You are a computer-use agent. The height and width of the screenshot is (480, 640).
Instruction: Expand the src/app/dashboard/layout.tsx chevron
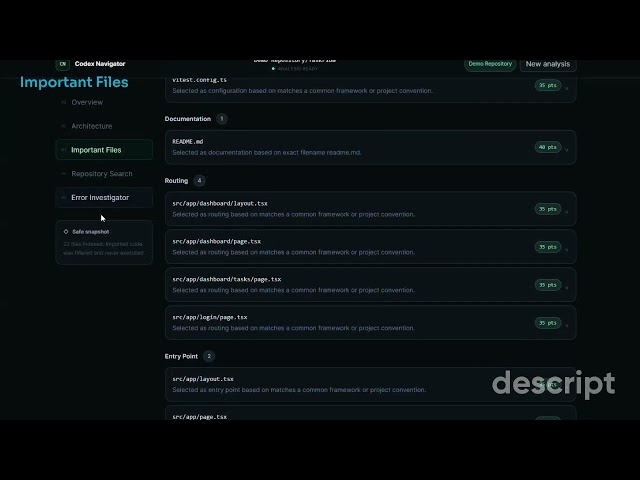[567, 211]
